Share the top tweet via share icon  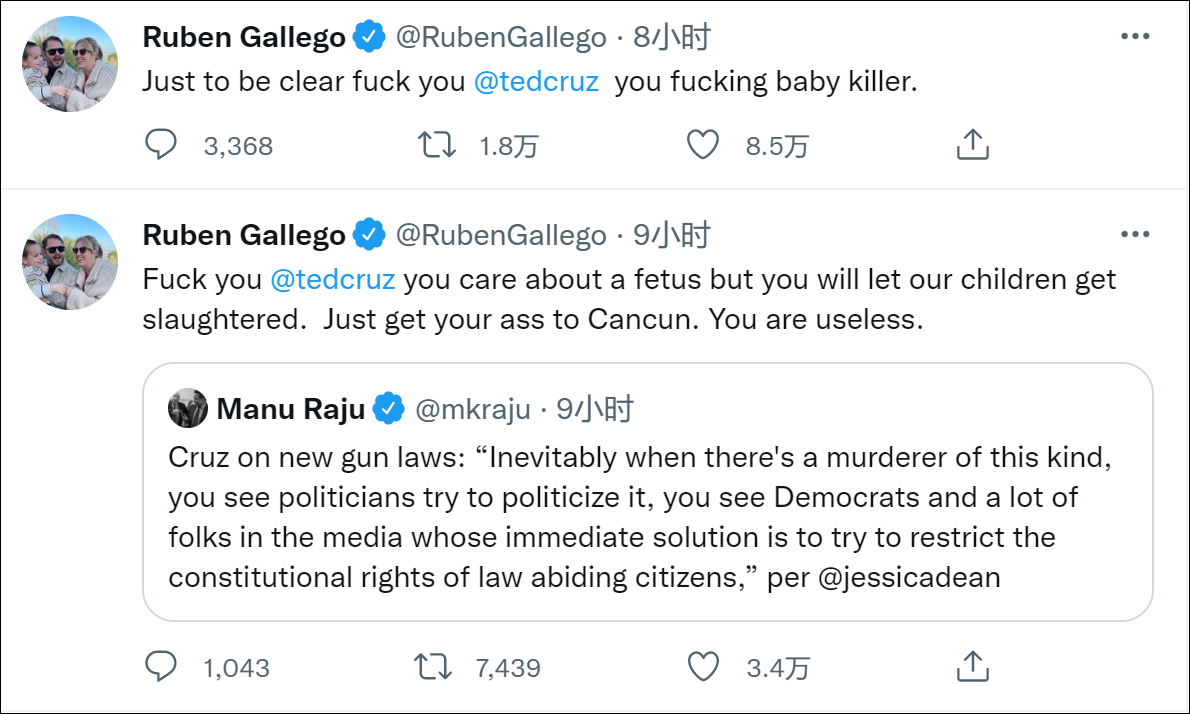point(972,145)
